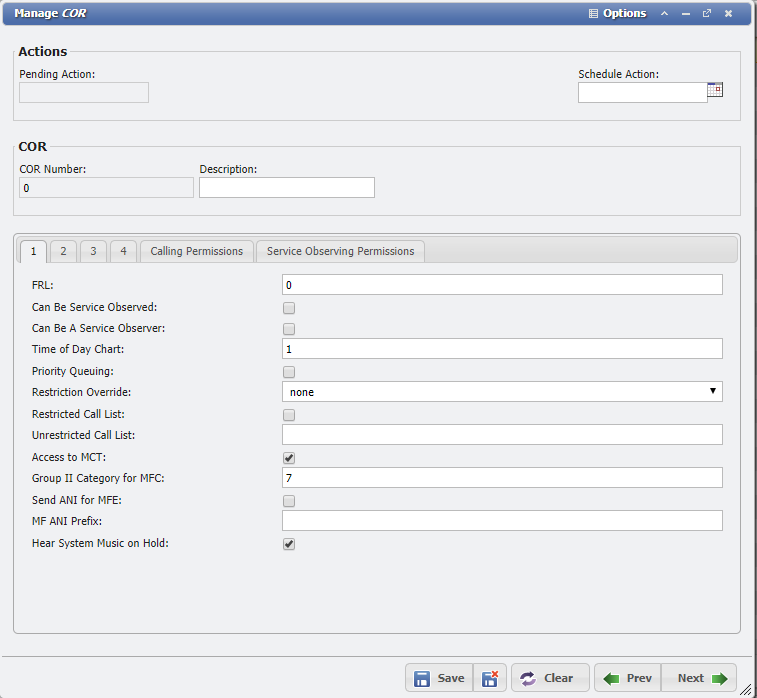757x698 pixels.
Task: Minimize the Manage COR panel
Action: [686, 14]
